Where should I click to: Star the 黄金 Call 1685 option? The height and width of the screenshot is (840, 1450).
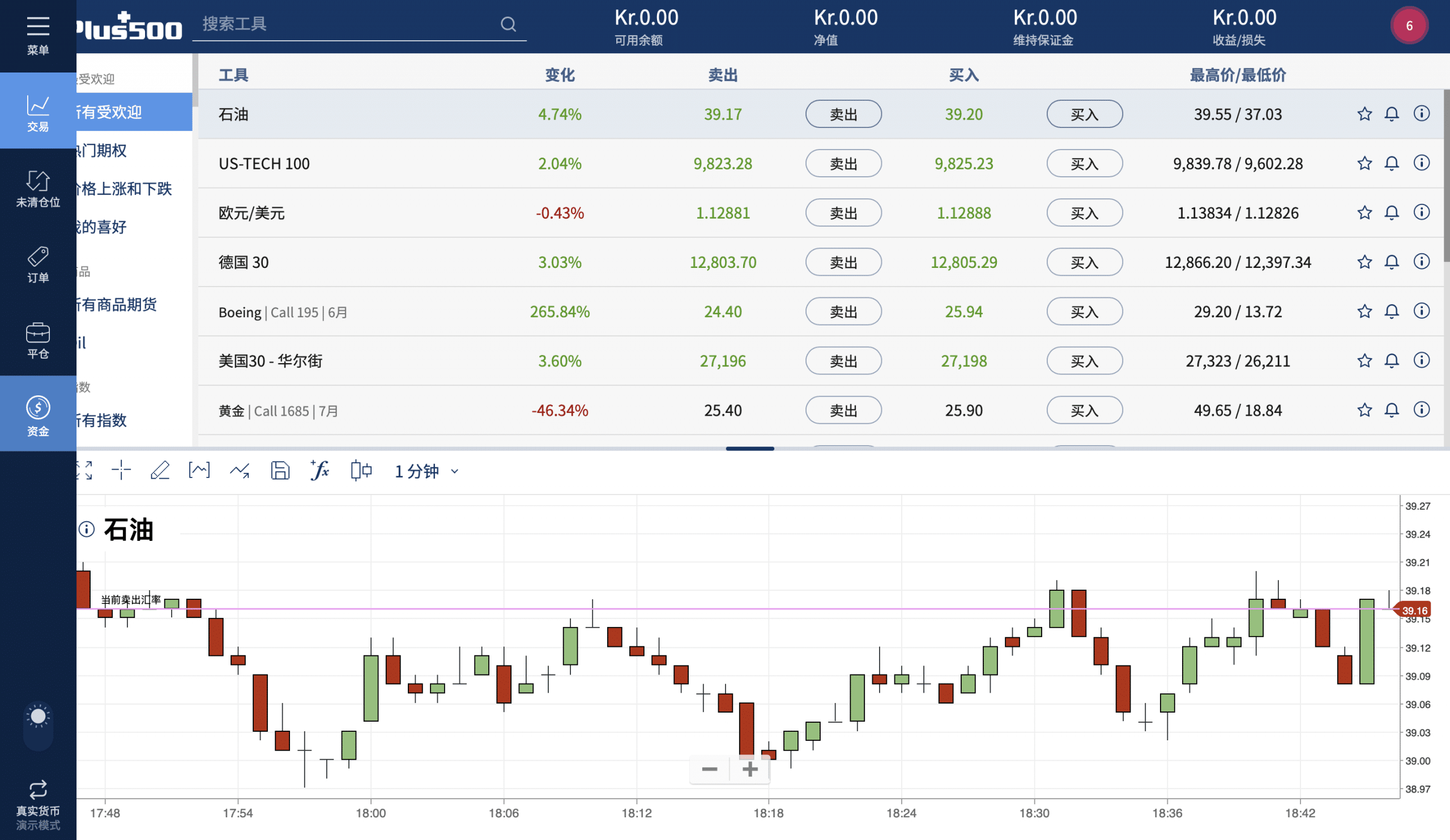point(1364,410)
